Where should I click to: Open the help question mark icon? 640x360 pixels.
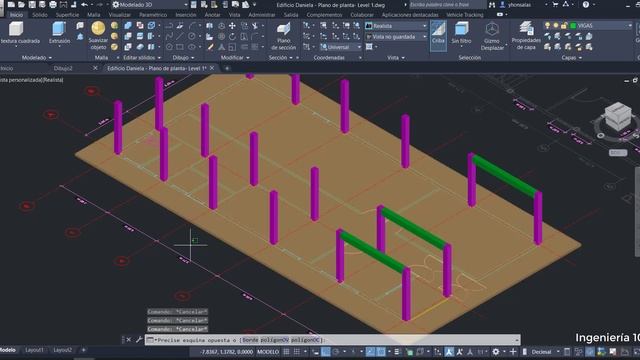(x=586, y=4)
